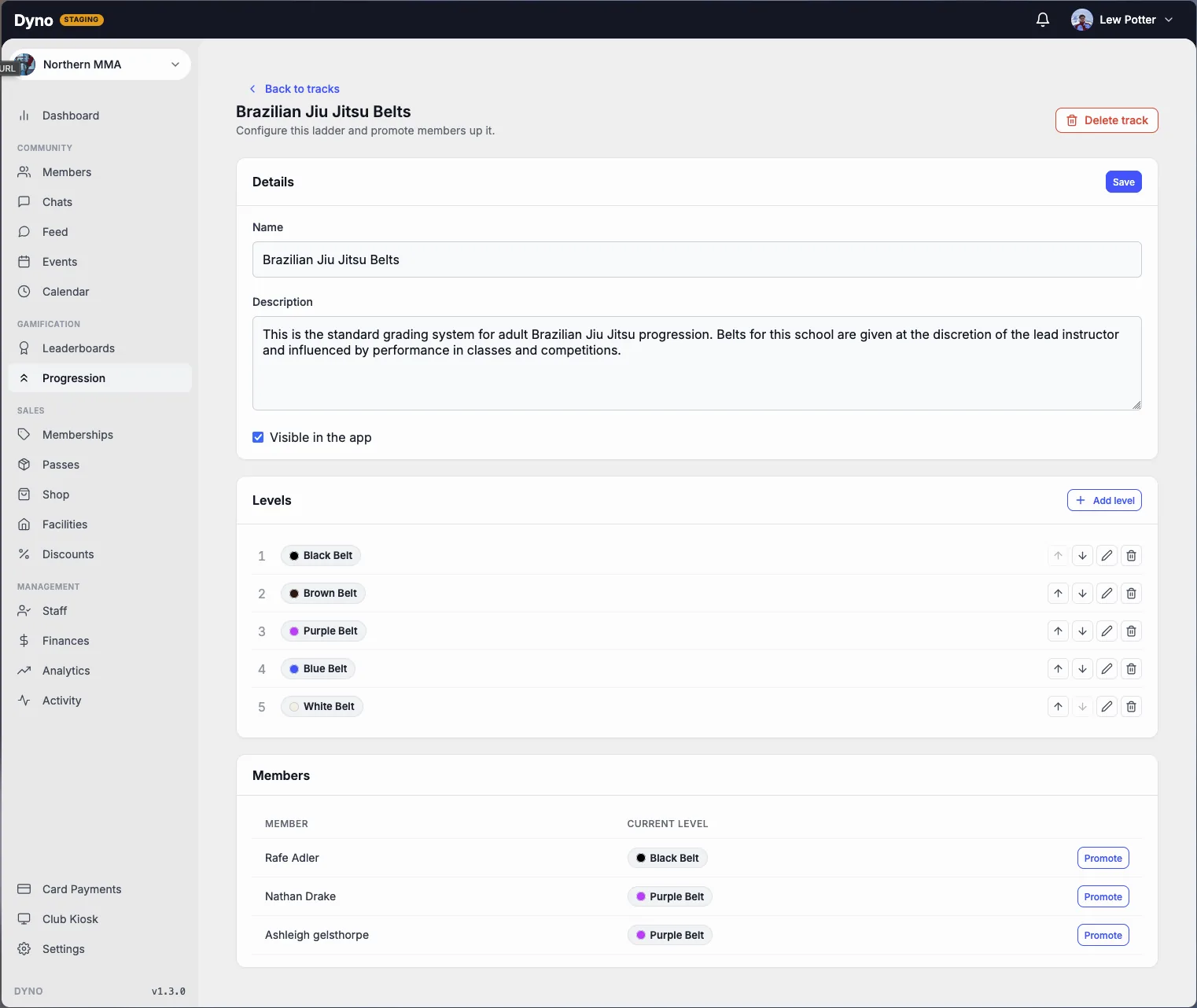The height and width of the screenshot is (1008, 1197).
Task: Click Back to tracks link
Action: pos(294,89)
